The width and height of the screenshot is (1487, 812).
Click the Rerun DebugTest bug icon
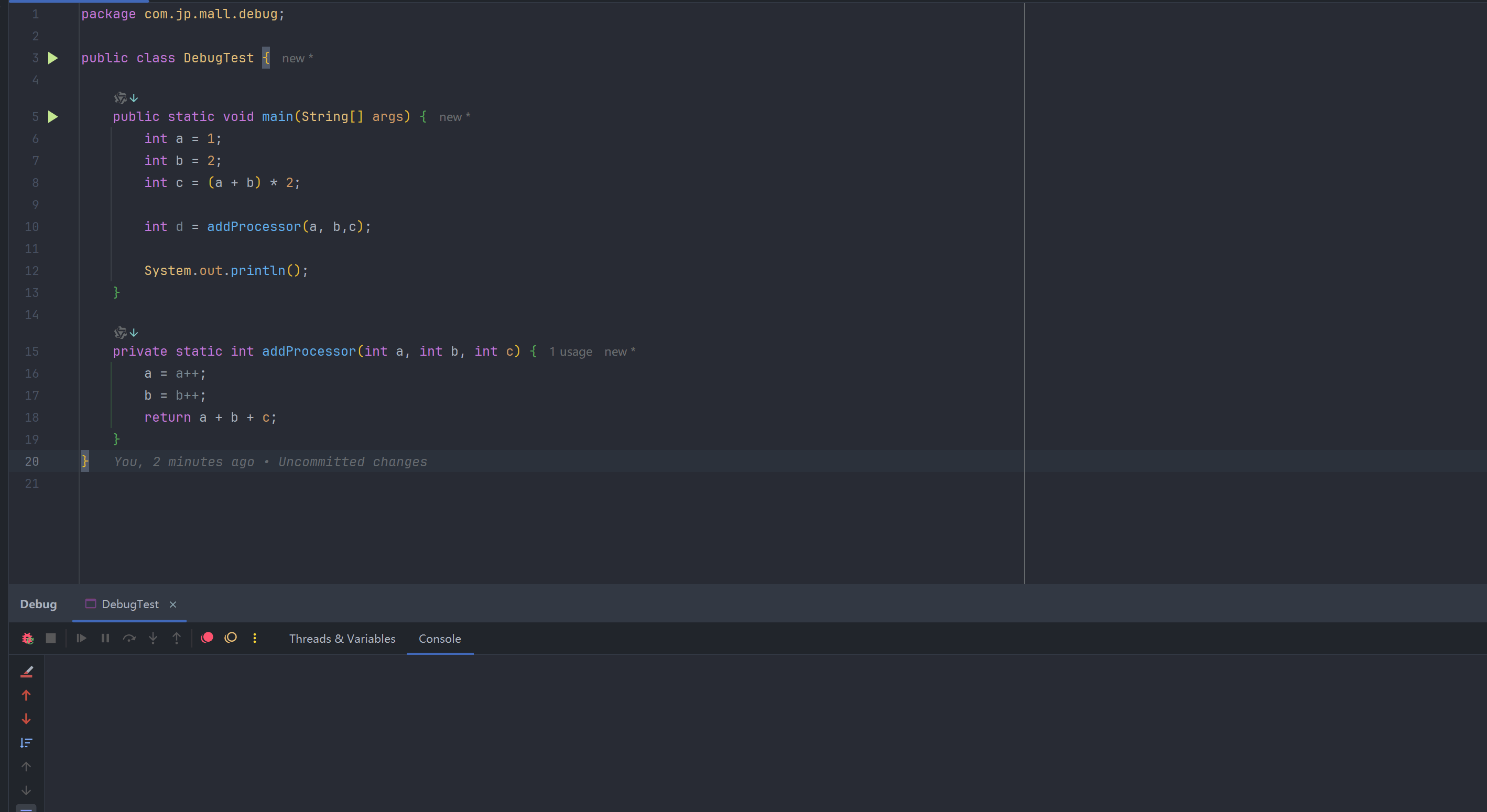27,638
